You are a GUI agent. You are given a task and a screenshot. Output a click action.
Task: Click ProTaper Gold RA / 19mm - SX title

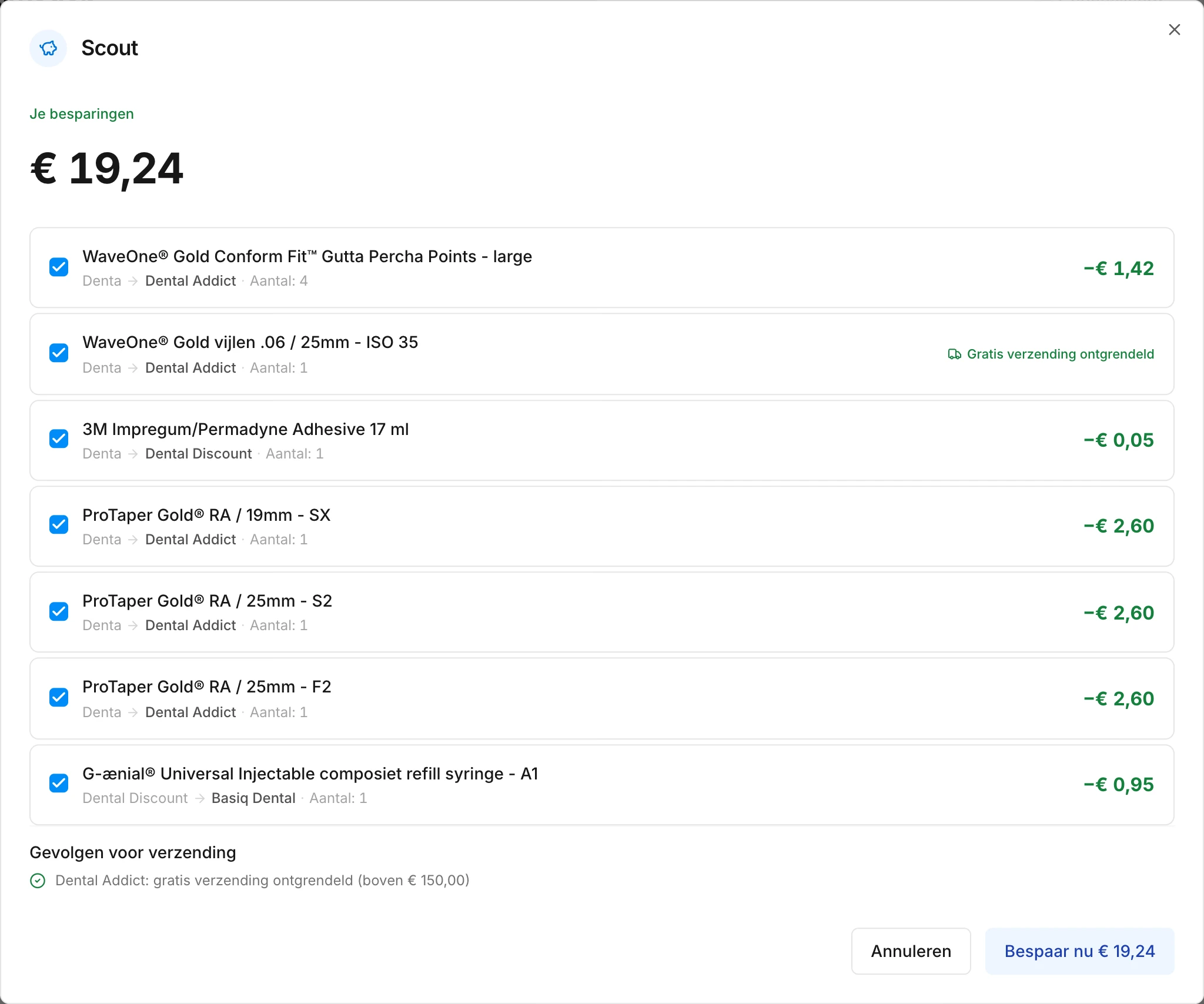click(206, 515)
